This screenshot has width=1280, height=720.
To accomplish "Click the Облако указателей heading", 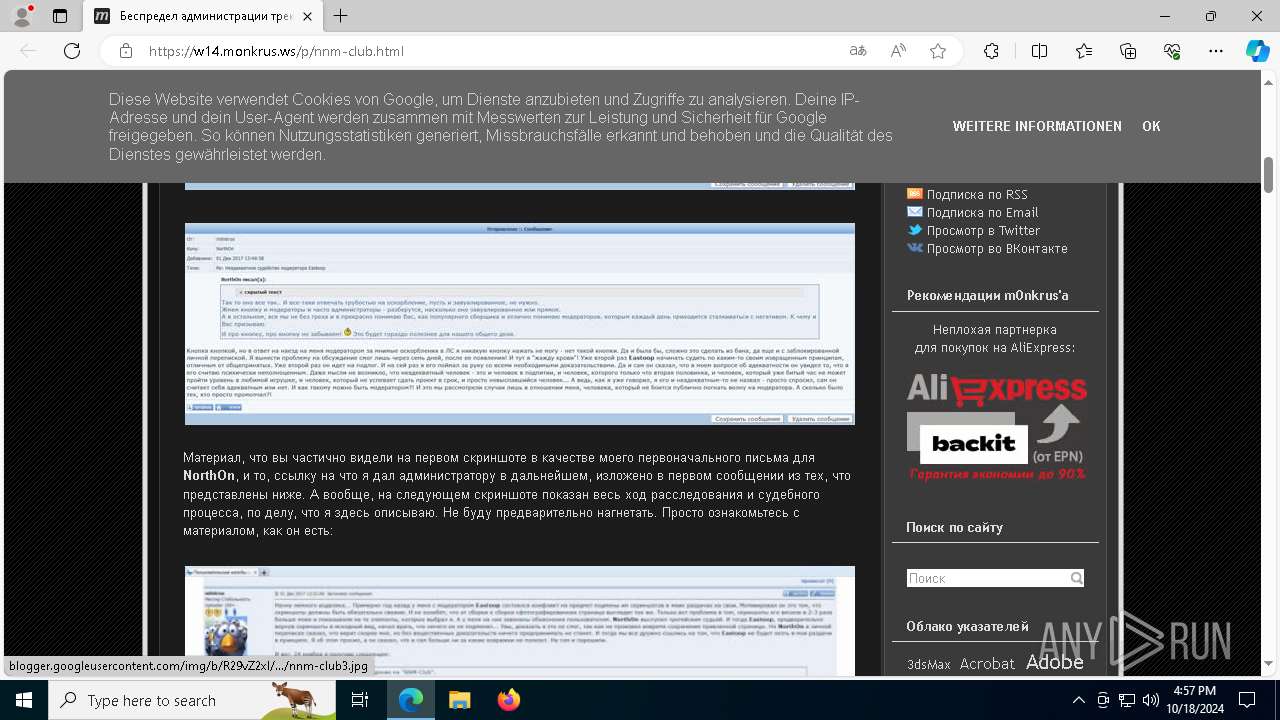I will pyautogui.click(x=967, y=627).
